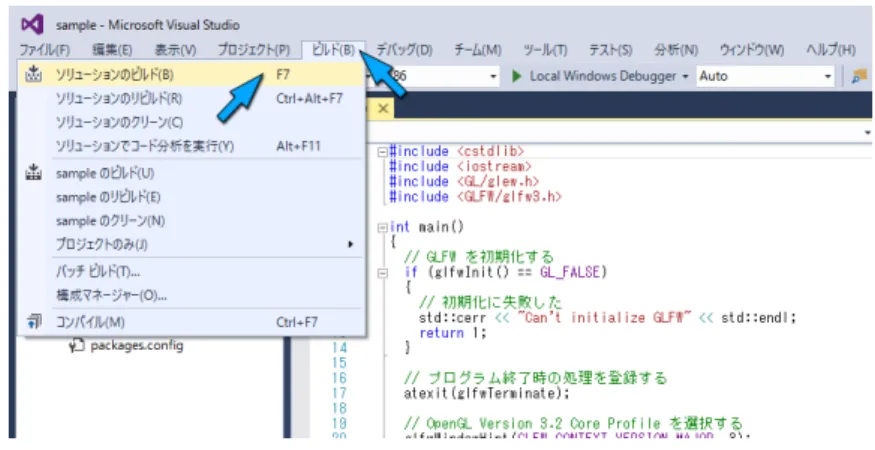Click the comment GLFW を初期化する

point(479,257)
